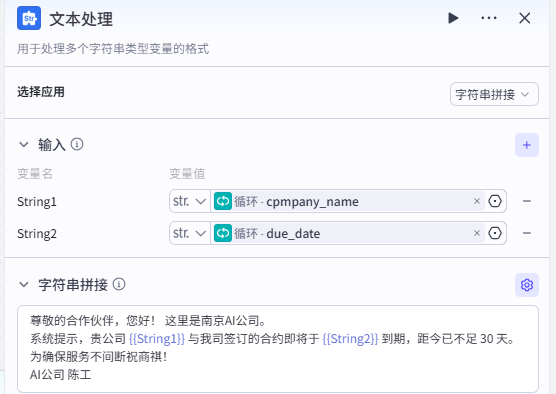Open the three-dots more options menu

489,18
